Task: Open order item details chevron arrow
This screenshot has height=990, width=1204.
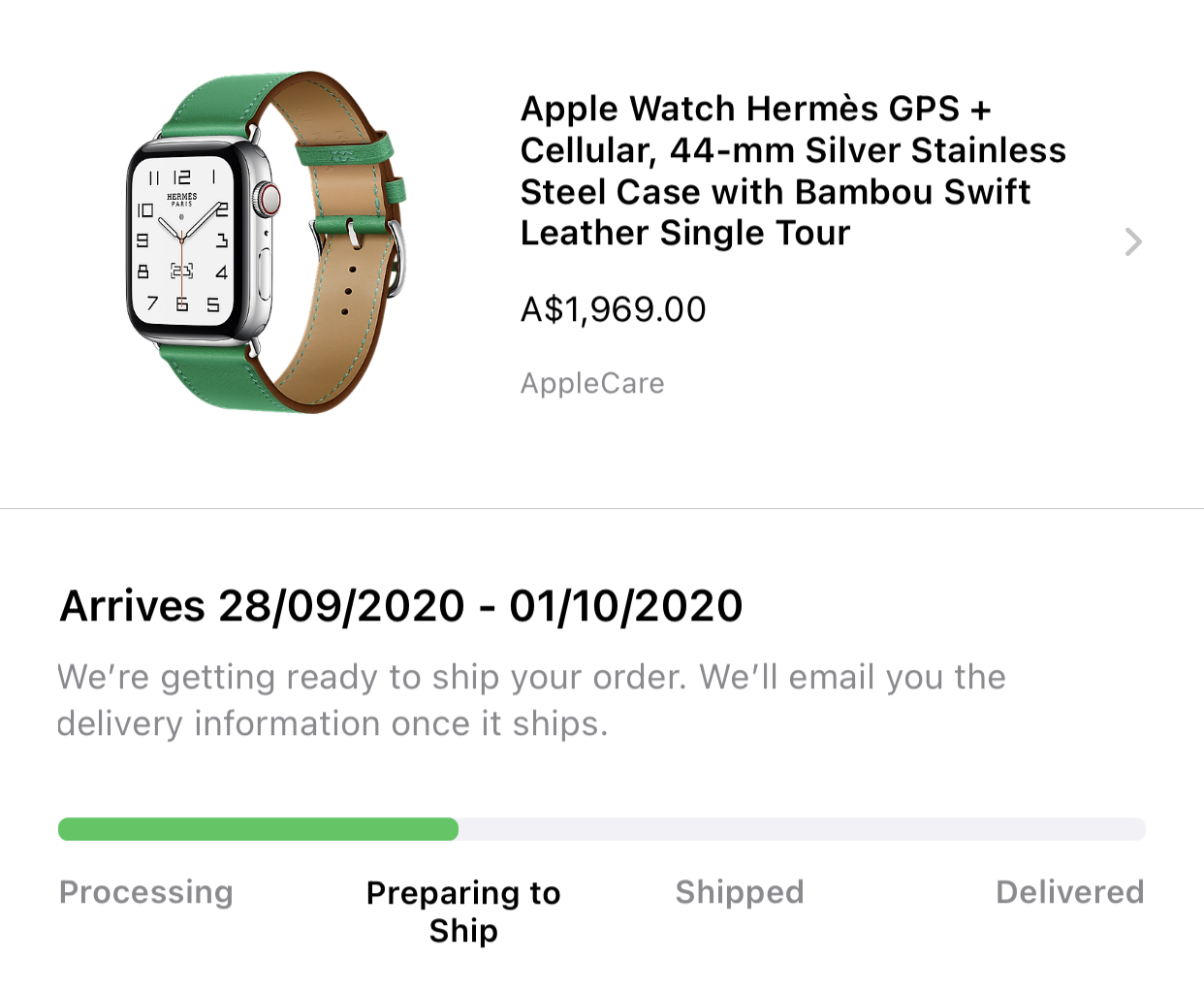Action: 1132,241
